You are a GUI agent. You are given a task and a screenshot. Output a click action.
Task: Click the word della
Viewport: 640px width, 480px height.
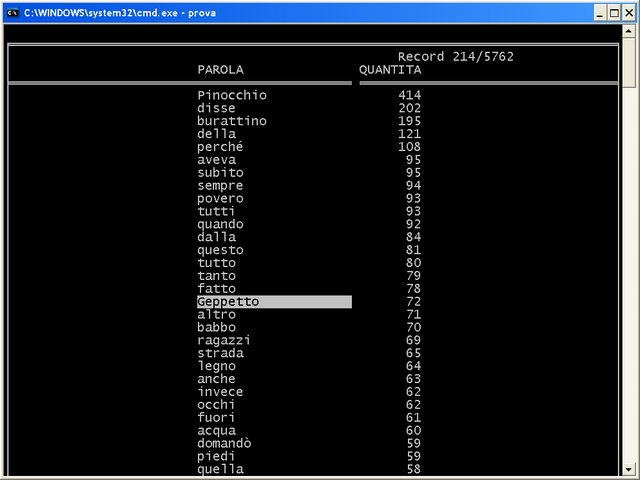(216, 134)
